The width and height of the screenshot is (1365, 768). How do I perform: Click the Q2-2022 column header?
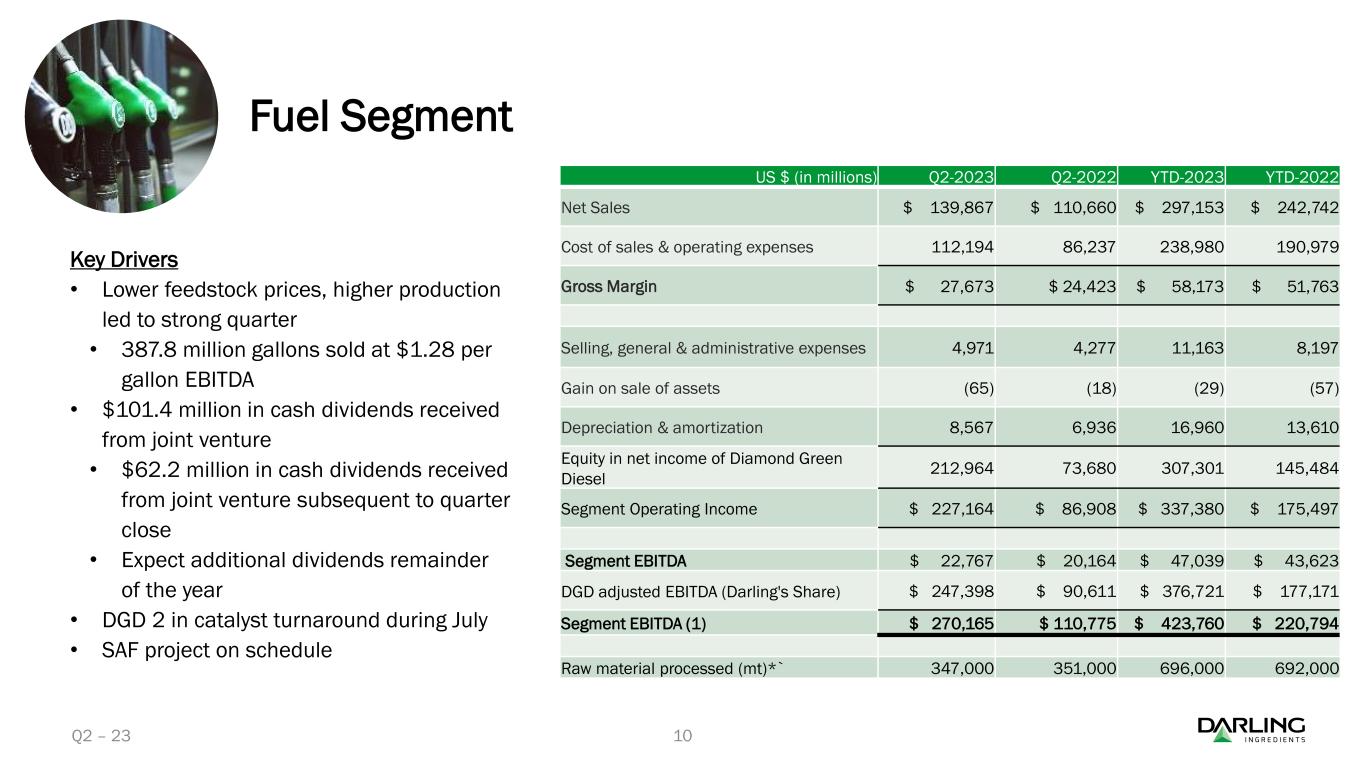[x=1084, y=177]
